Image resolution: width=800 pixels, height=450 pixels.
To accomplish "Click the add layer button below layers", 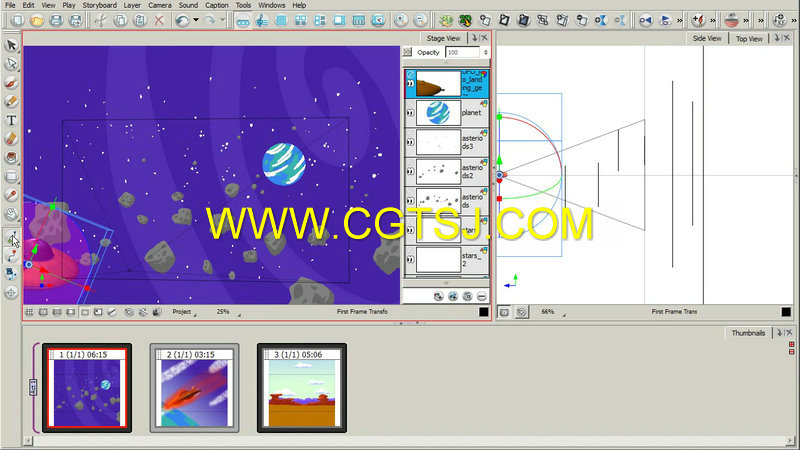I will [438, 296].
